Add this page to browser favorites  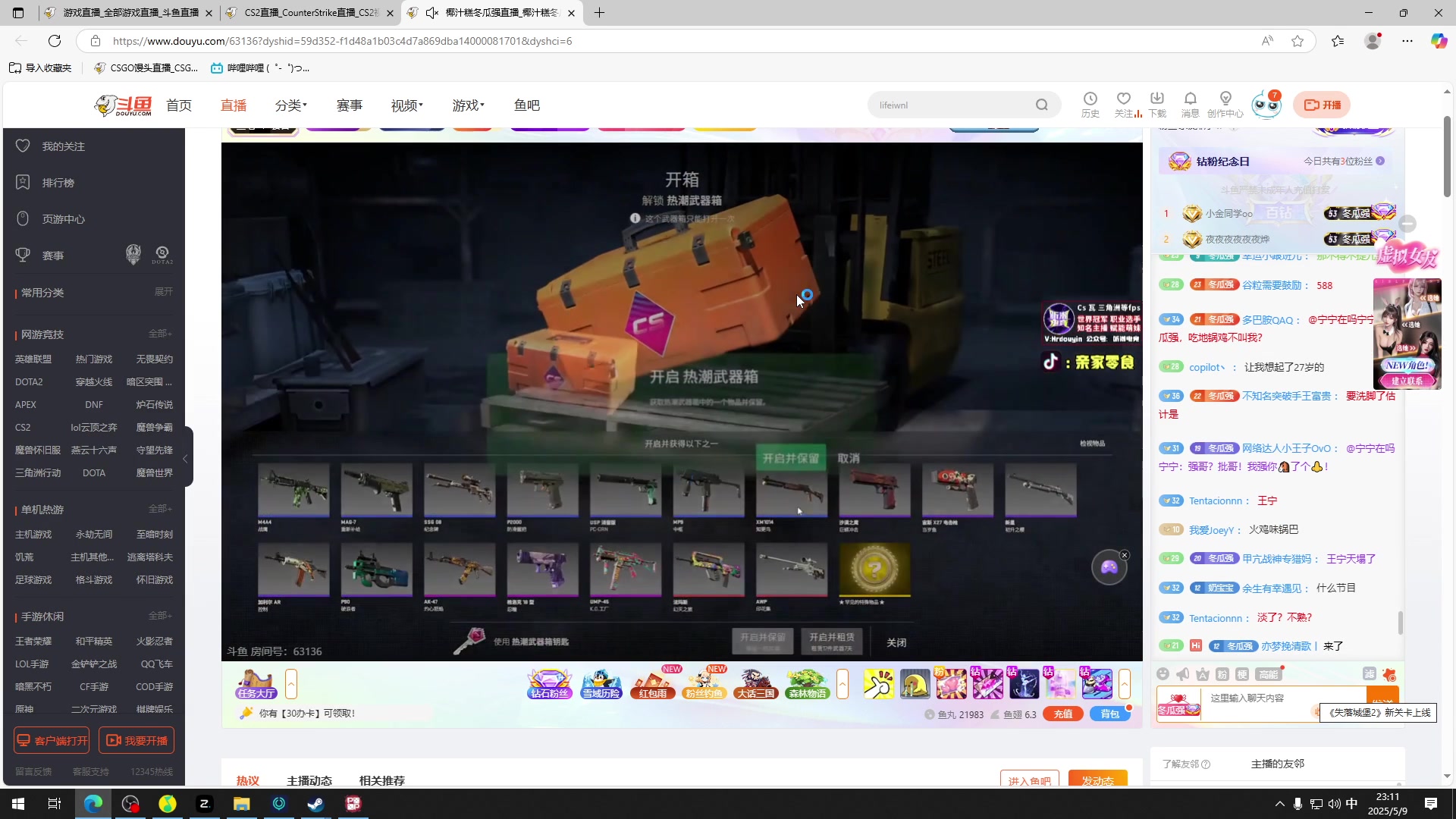click(1298, 41)
